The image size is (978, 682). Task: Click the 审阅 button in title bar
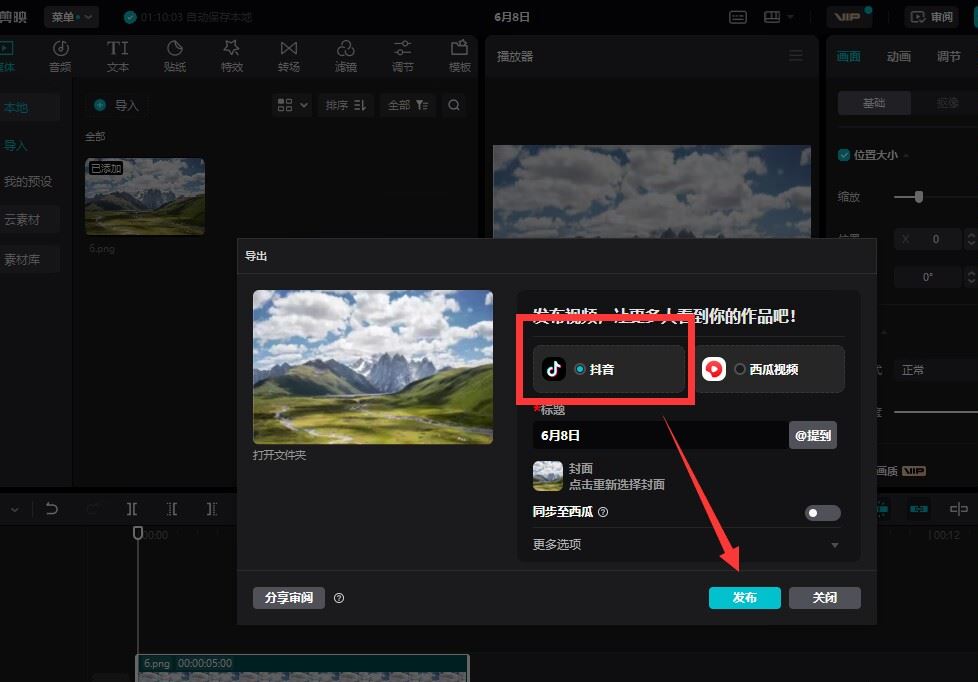[932, 17]
